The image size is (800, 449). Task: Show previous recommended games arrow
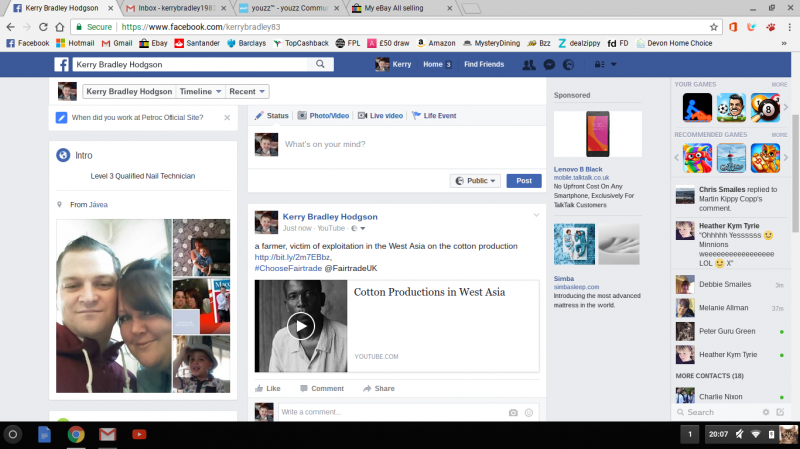pyautogui.click(x=677, y=158)
